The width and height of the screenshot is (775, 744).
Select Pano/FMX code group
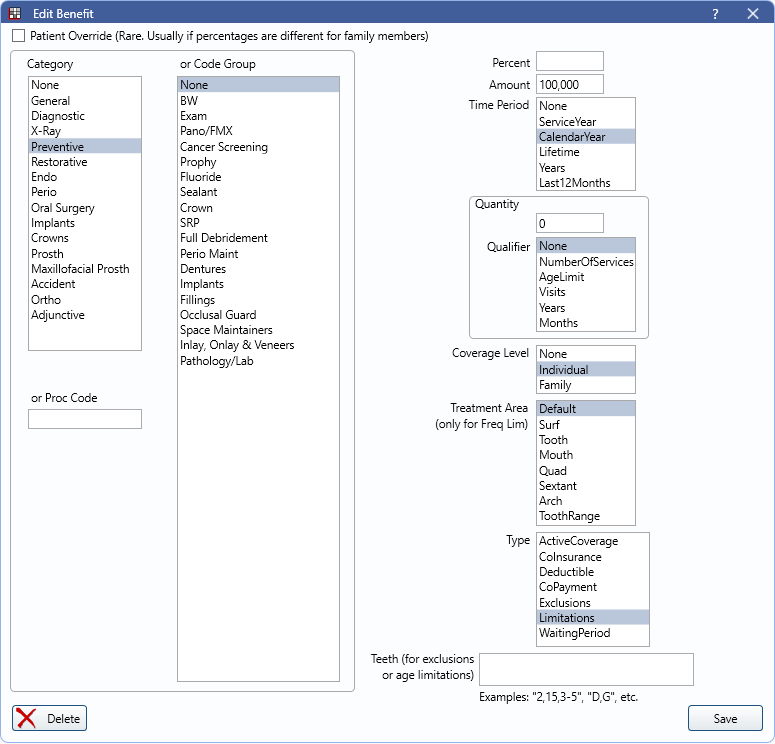pos(206,131)
